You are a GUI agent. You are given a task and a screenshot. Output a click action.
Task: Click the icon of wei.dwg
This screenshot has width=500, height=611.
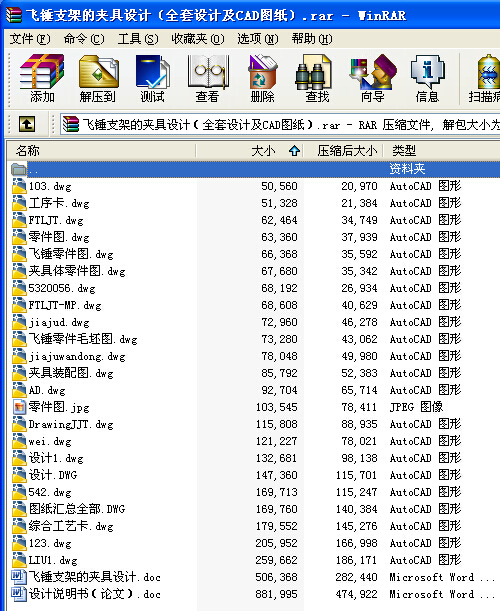coord(19,441)
